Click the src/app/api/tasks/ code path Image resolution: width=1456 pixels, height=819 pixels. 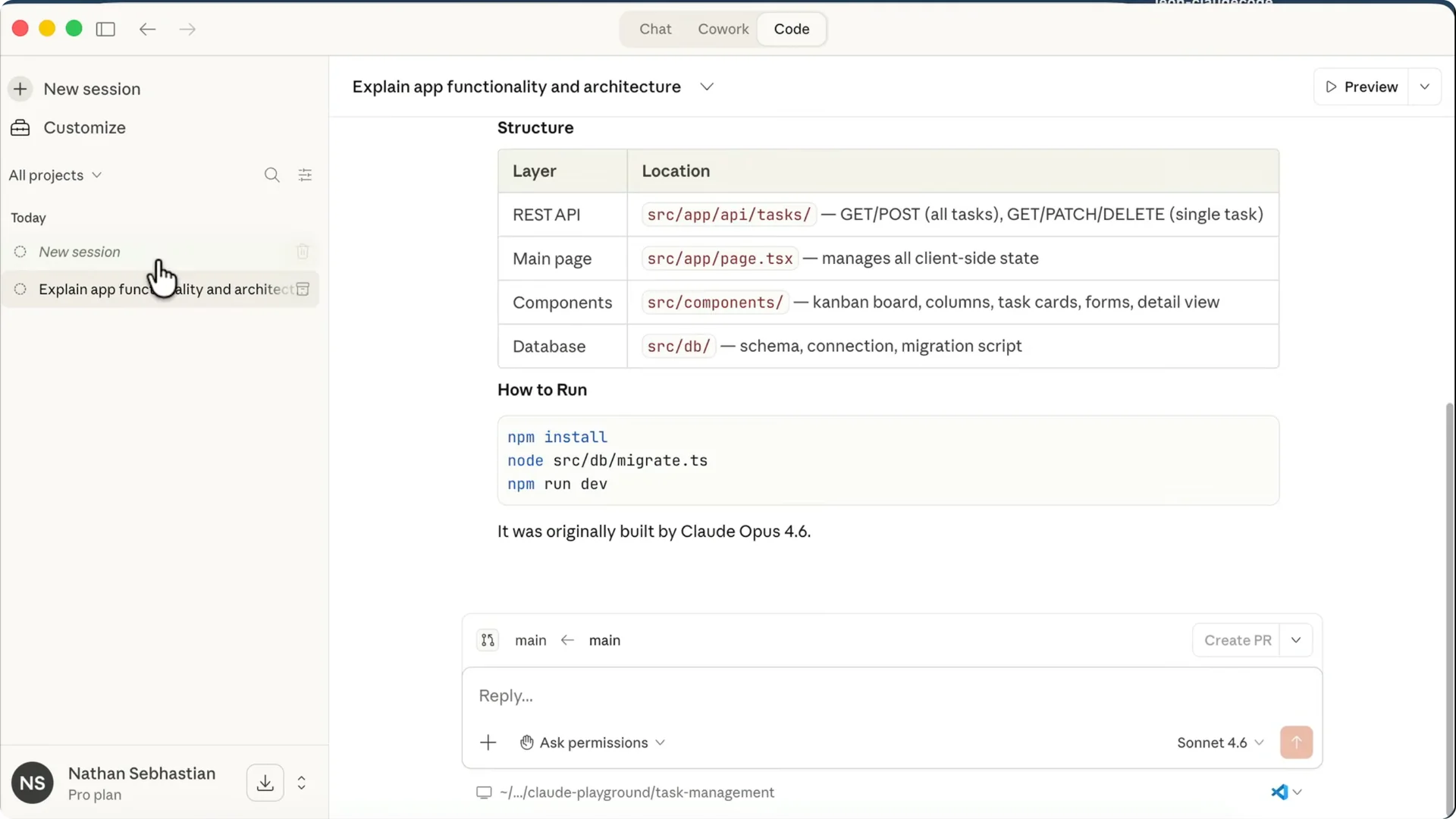pos(729,215)
